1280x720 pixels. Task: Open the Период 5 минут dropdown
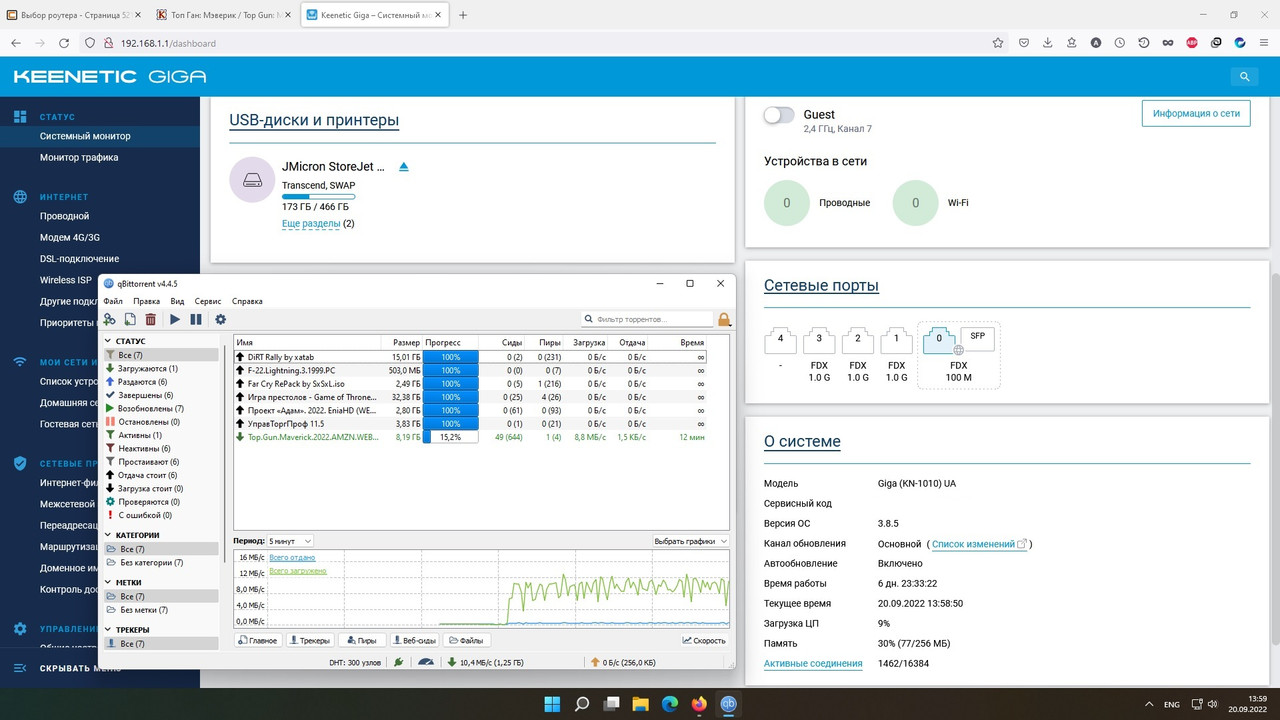[x=290, y=541]
